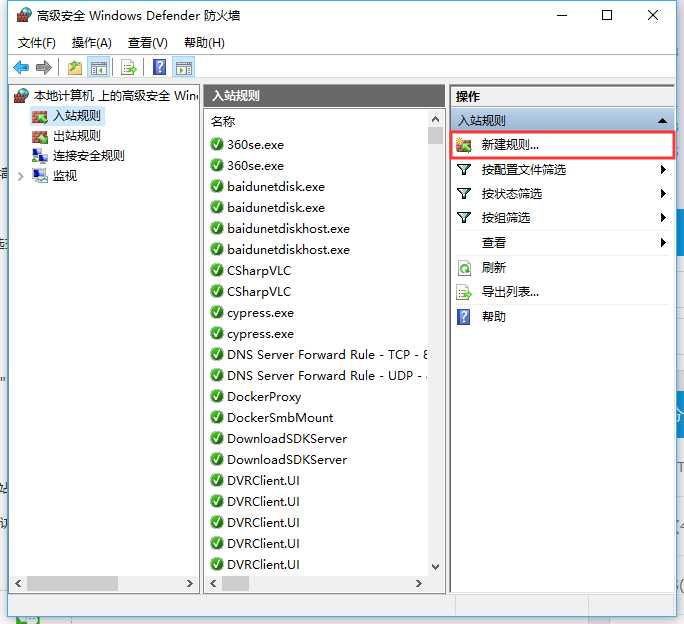This screenshot has width=684, height=624.
Task: Click the 帮助 help icon in actions pane
Action: click(463, 317)
